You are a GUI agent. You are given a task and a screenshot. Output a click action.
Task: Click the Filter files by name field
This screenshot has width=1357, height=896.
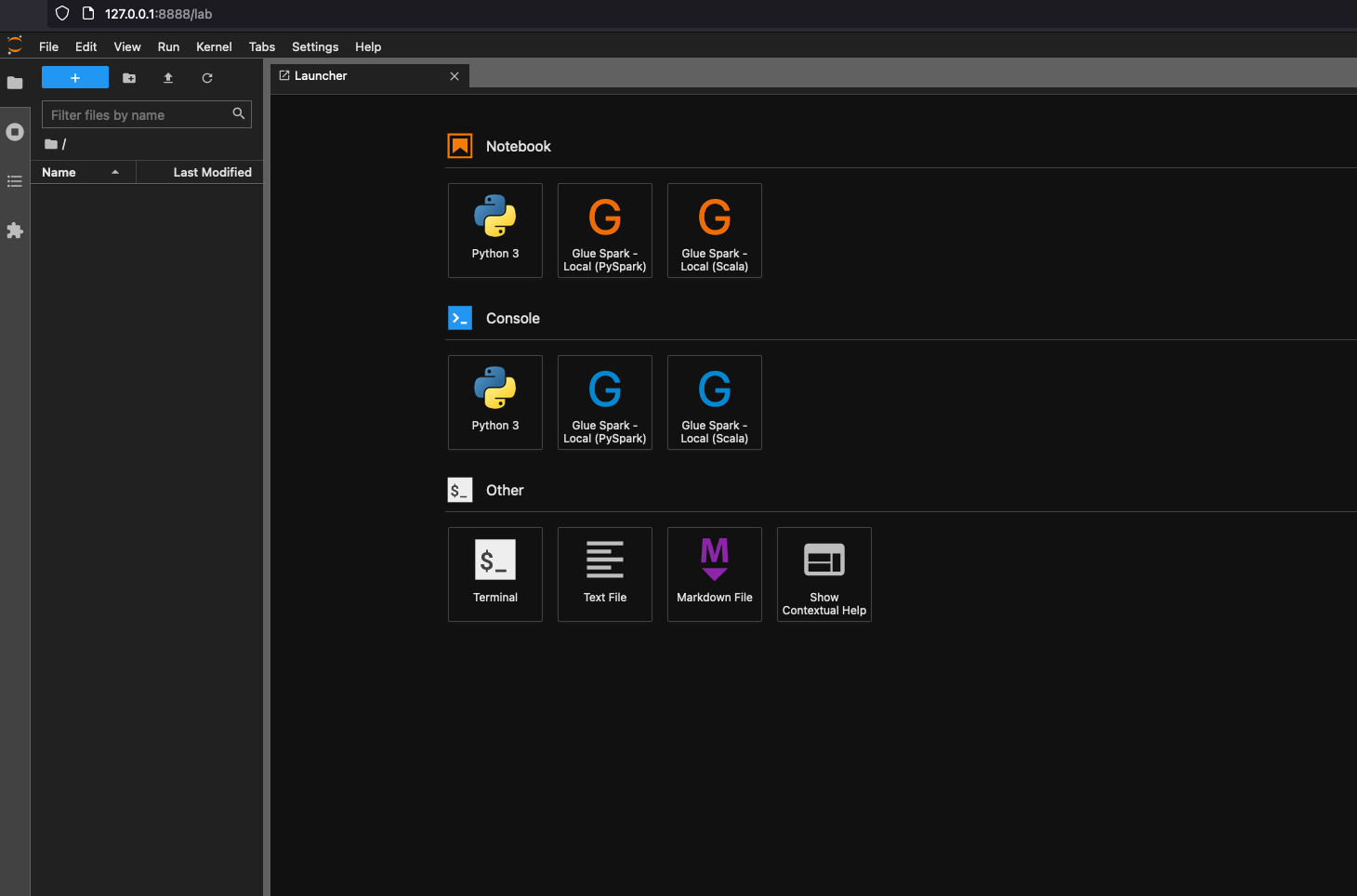coord(138,115)
